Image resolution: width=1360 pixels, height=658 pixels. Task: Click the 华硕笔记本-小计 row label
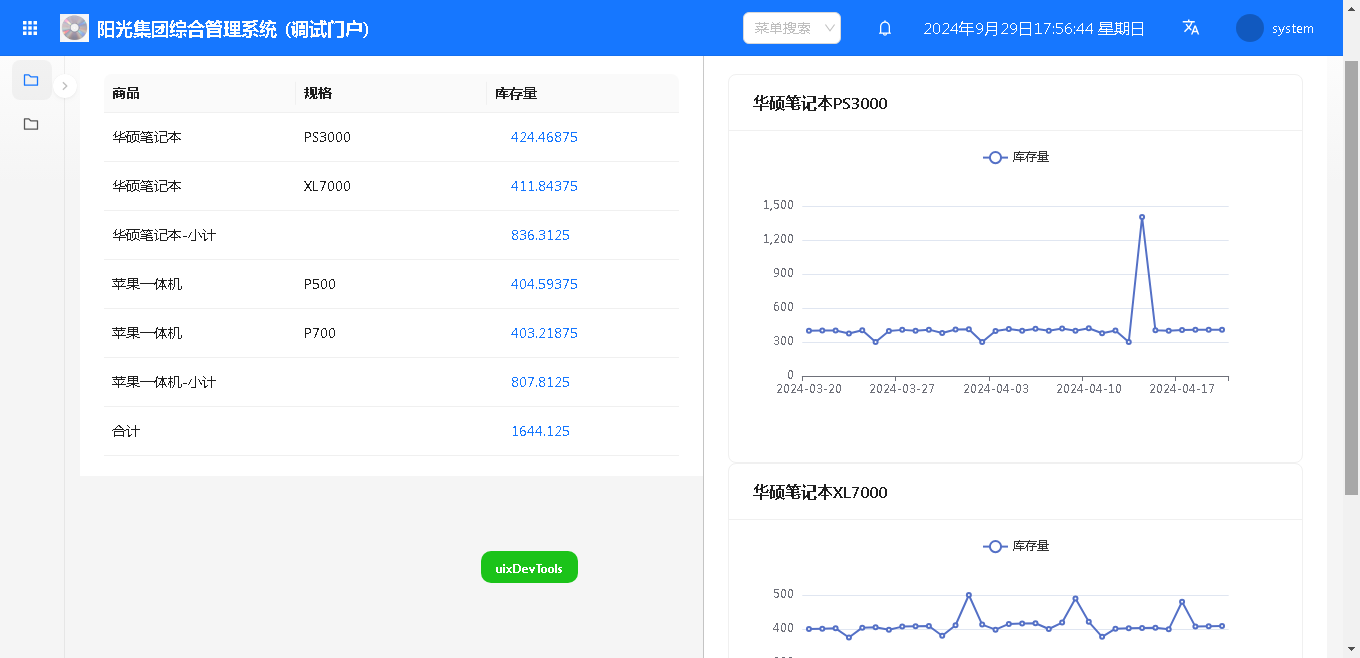pyautogui.click(x=164, y=235)
